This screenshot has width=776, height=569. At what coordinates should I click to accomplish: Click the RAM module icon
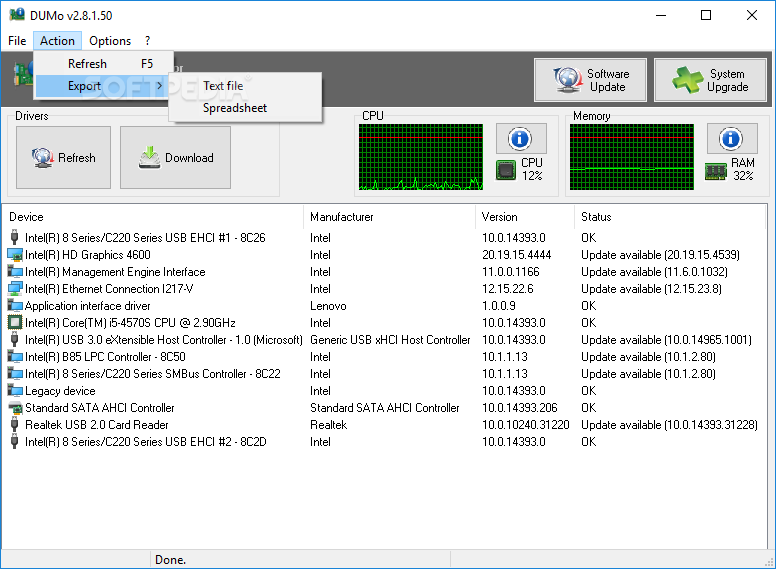(716, 172)
